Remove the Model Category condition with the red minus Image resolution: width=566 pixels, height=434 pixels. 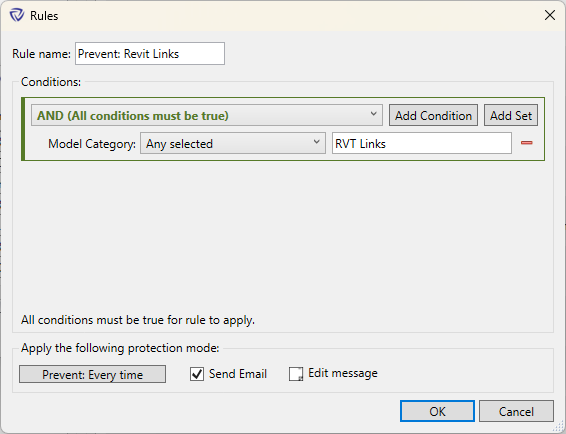click(527, 143)
